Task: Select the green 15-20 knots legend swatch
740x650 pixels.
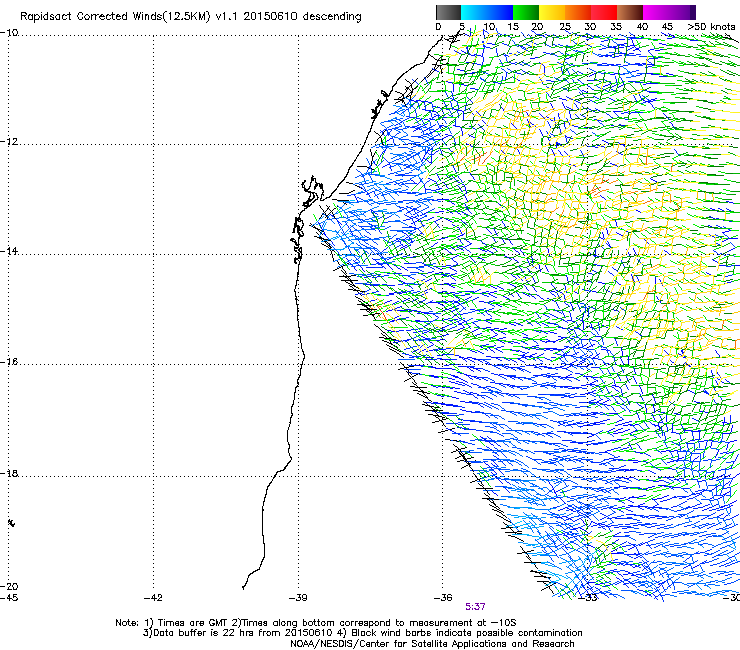Action: (x=526, y=12)
